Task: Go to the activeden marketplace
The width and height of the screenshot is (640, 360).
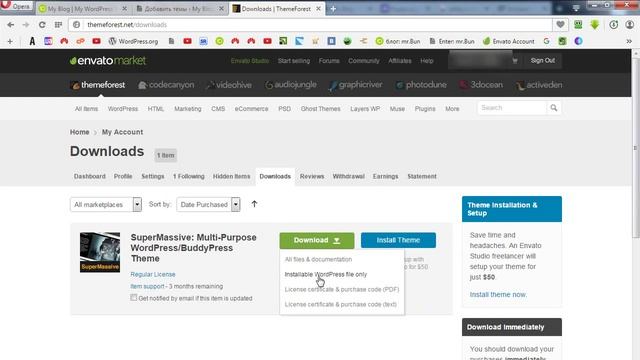Action: (539, 85)
